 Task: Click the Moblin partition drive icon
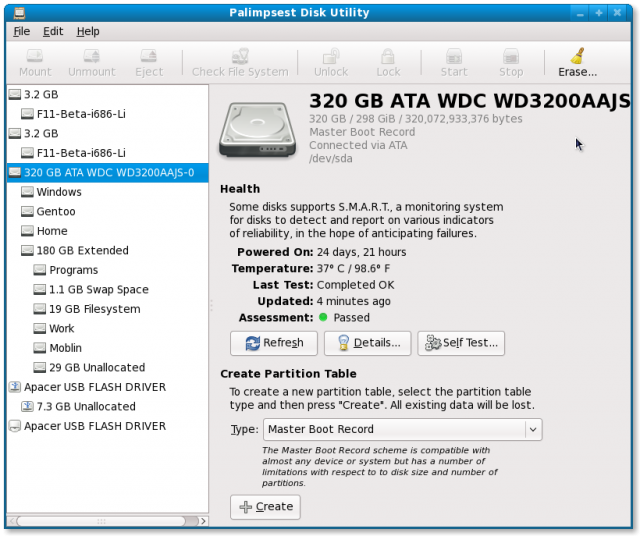coord(40,347)
